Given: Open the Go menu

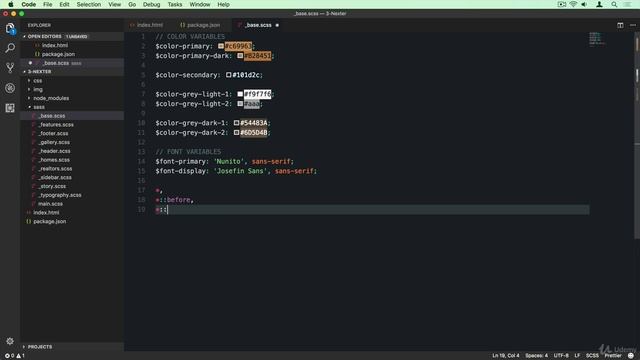Looking at the screenshot, I should [x=132, y=4].
